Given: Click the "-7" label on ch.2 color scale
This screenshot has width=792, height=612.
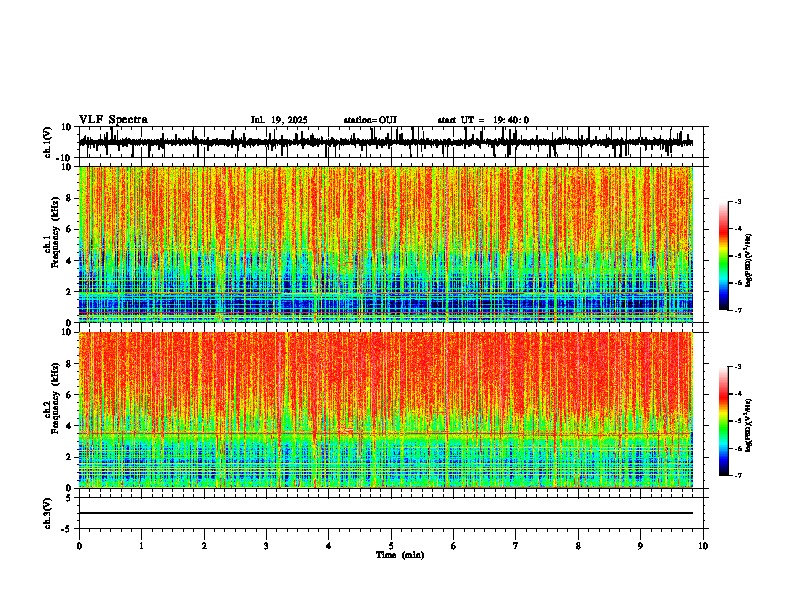Looking at the screenshot, I should (738, 476).
